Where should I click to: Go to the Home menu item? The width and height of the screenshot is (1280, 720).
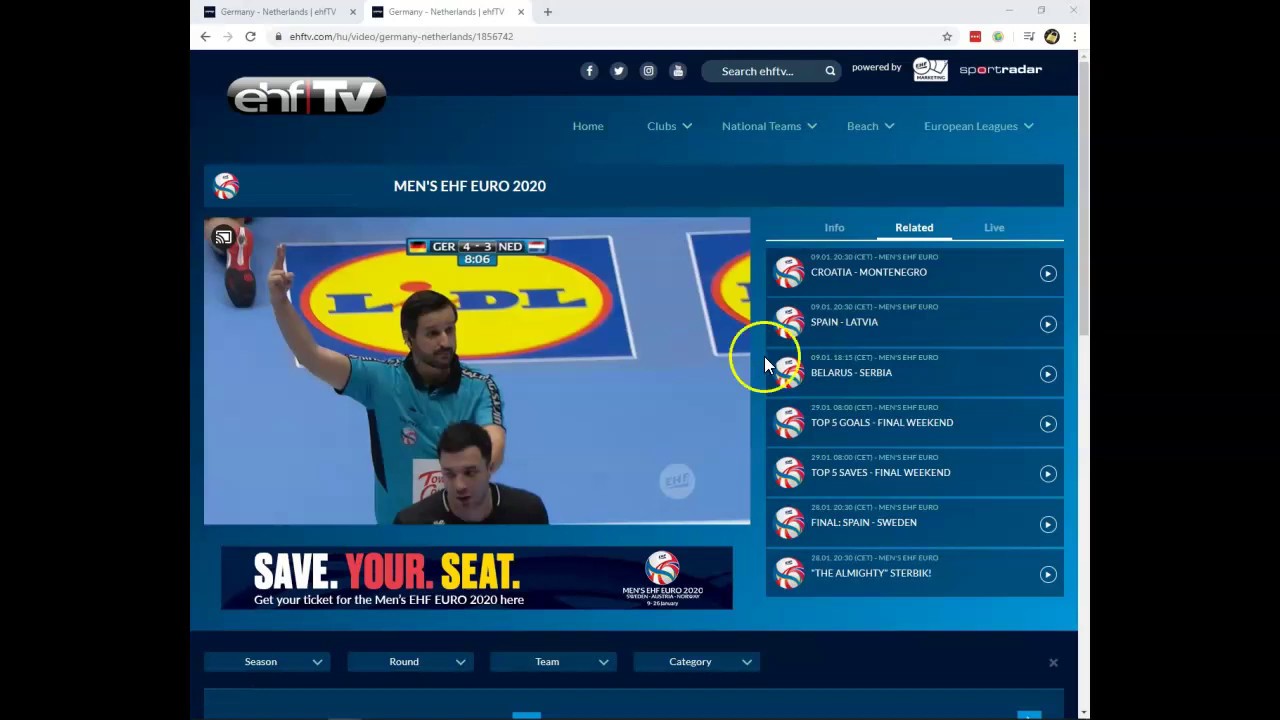click(x=588, y=126)
